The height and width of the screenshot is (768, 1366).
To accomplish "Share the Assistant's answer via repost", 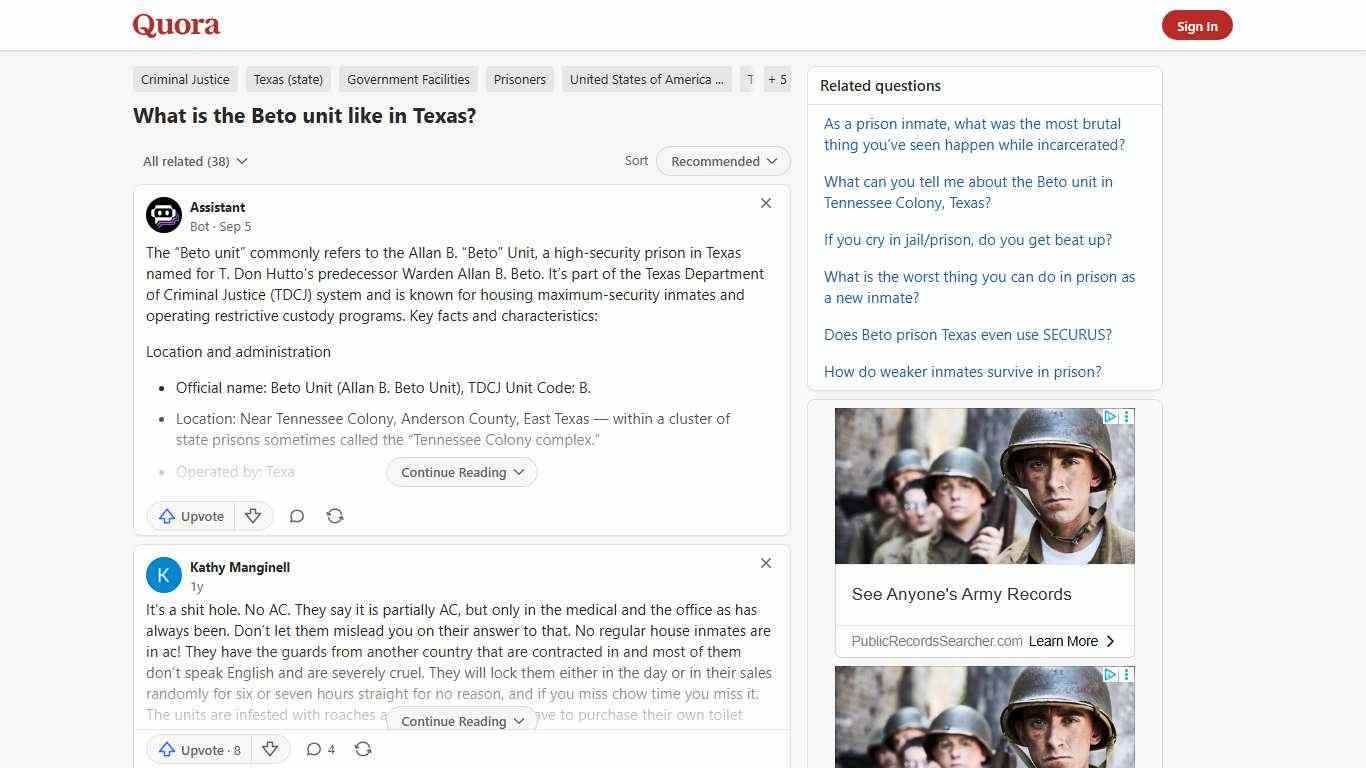I will pyautogui.click(x=335, y=516).
